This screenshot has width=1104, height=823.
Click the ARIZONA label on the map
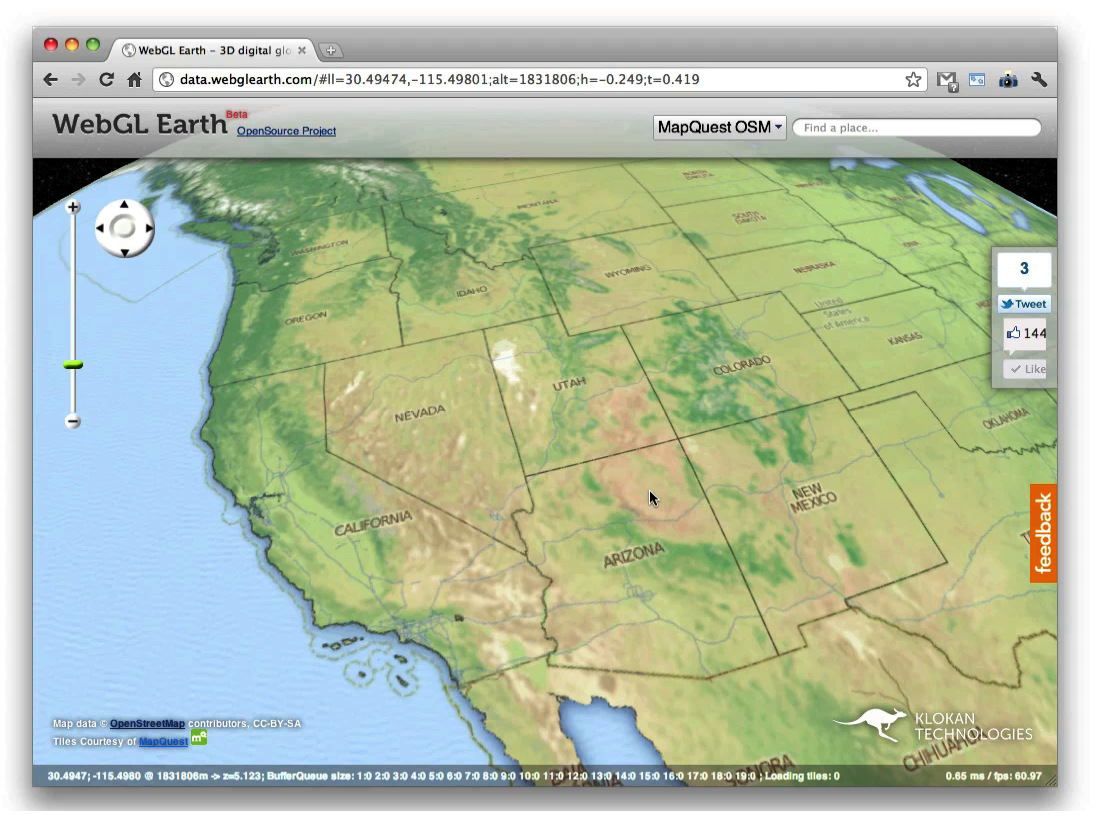[x=634, y=555]
